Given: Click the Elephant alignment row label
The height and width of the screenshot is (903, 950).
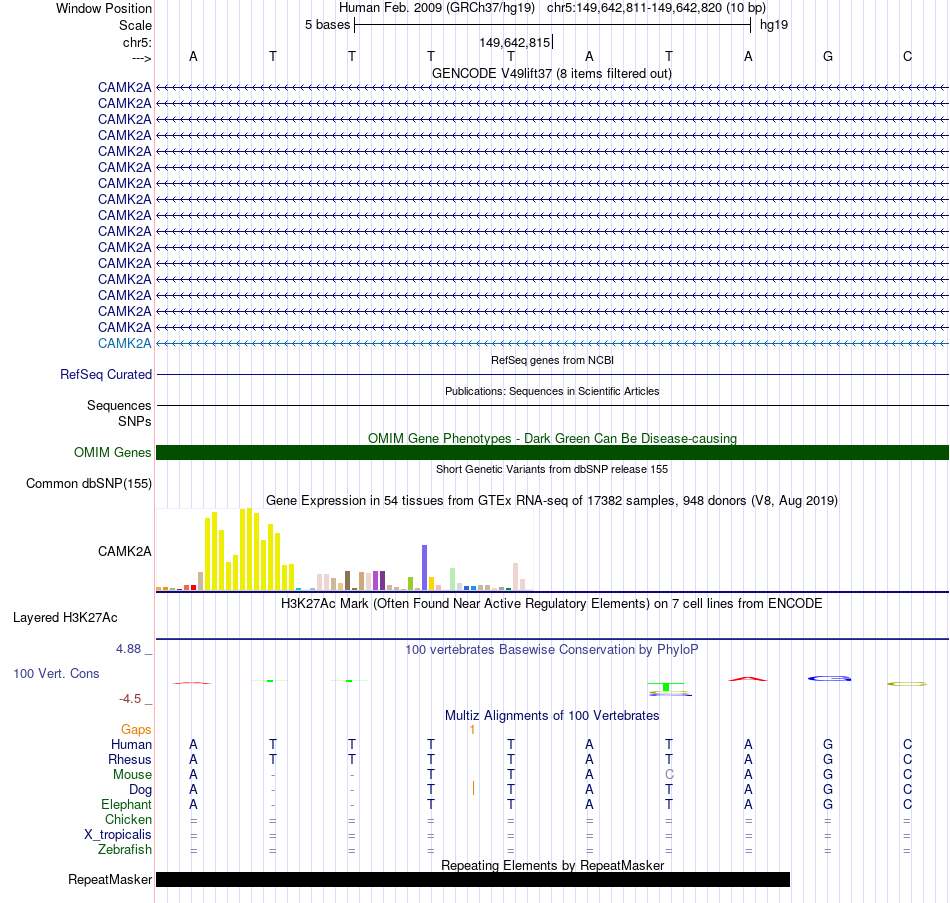Looking at the screenshot, I should [126, 804].
